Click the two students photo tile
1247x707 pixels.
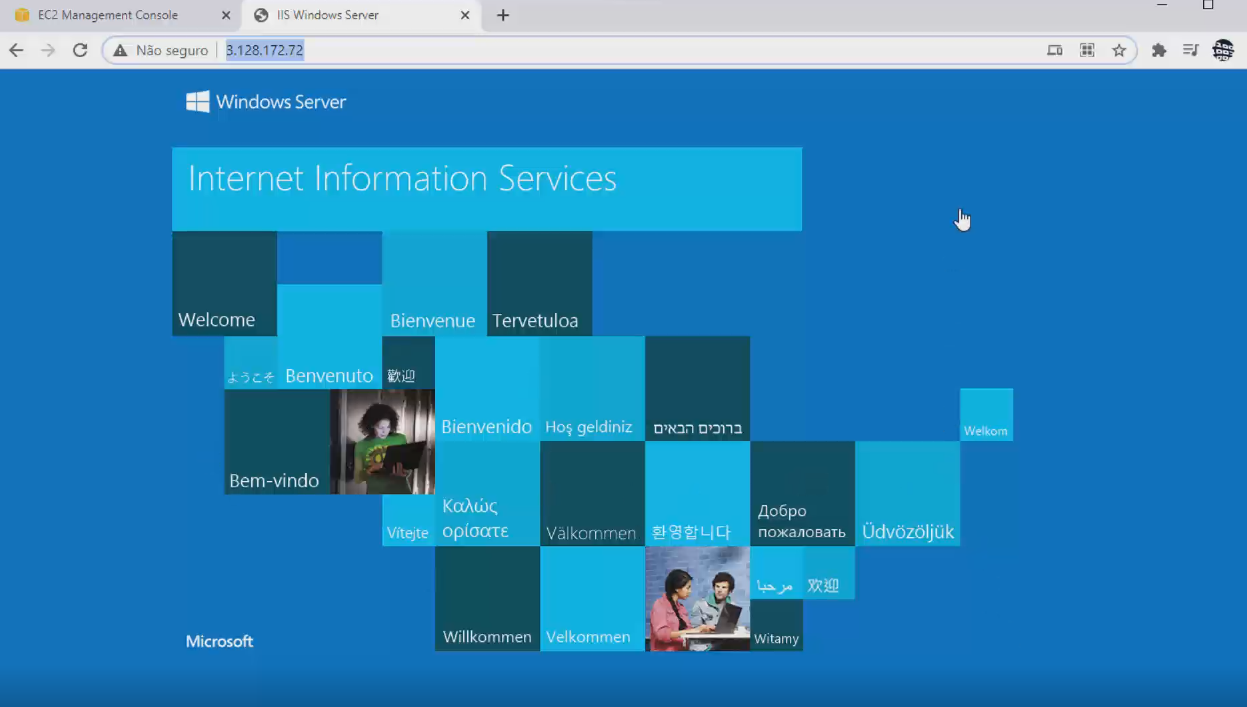click(697, 599)
